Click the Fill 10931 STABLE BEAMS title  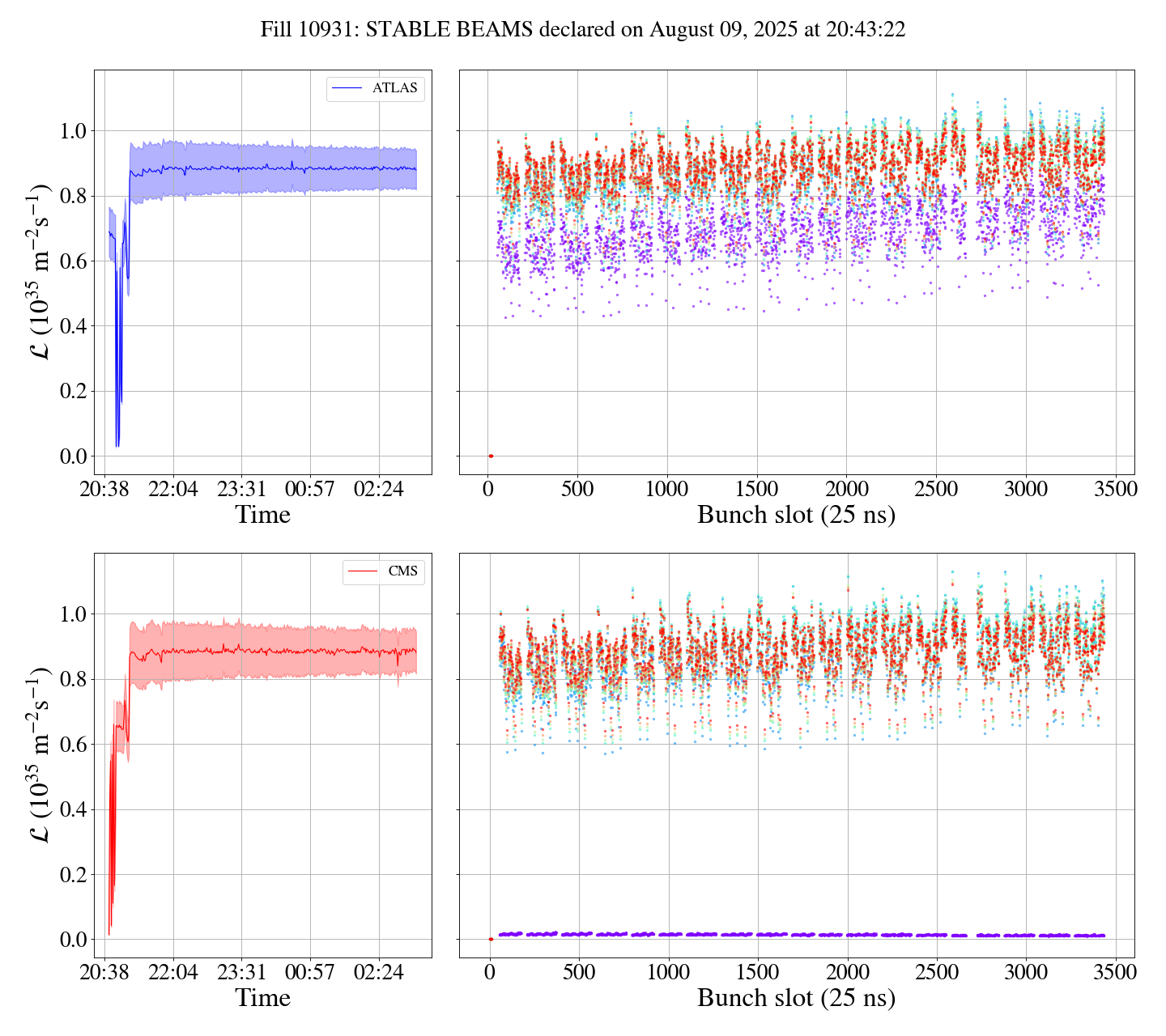click(x=582, y=30)
